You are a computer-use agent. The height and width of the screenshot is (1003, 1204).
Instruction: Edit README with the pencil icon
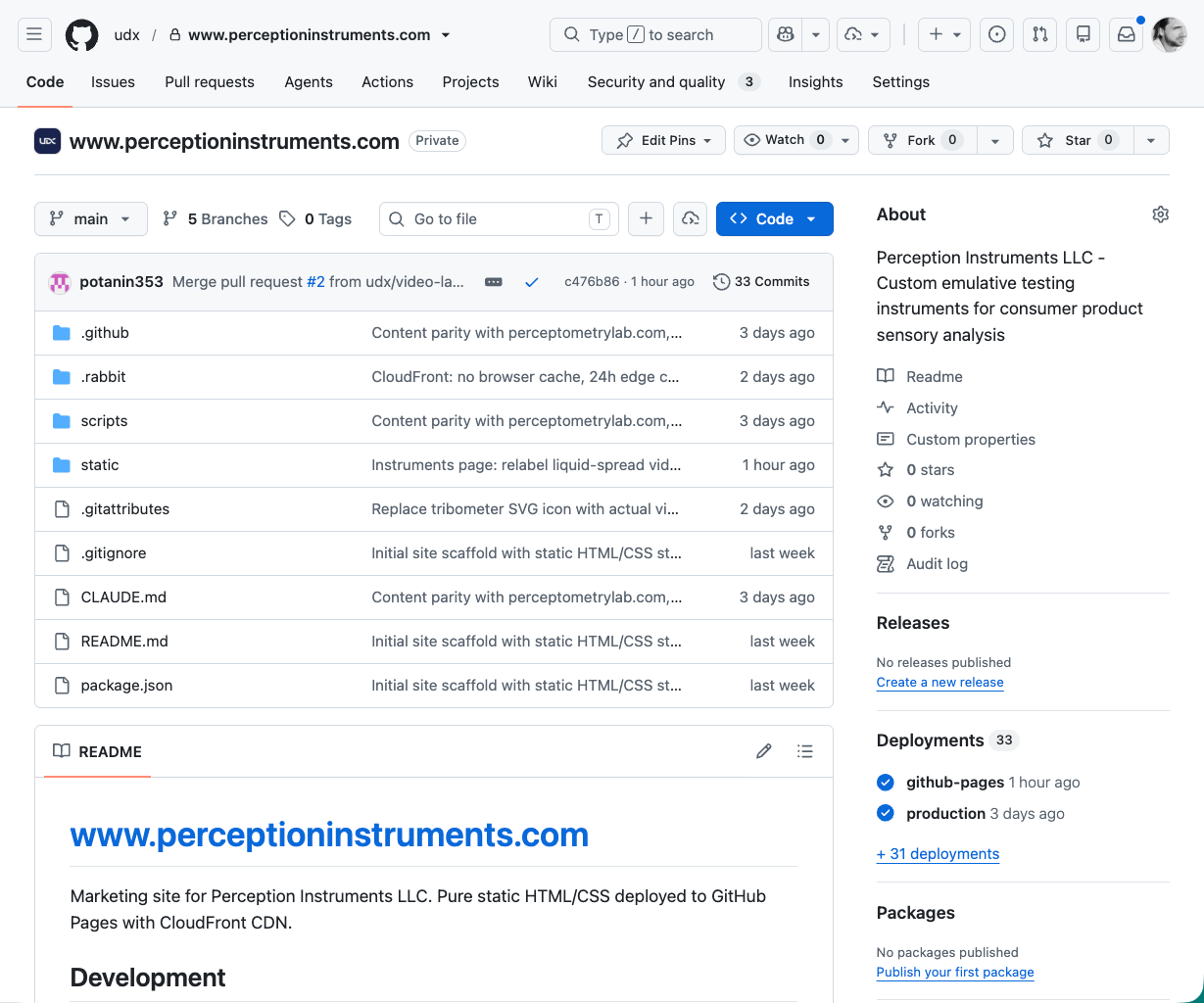764,751
